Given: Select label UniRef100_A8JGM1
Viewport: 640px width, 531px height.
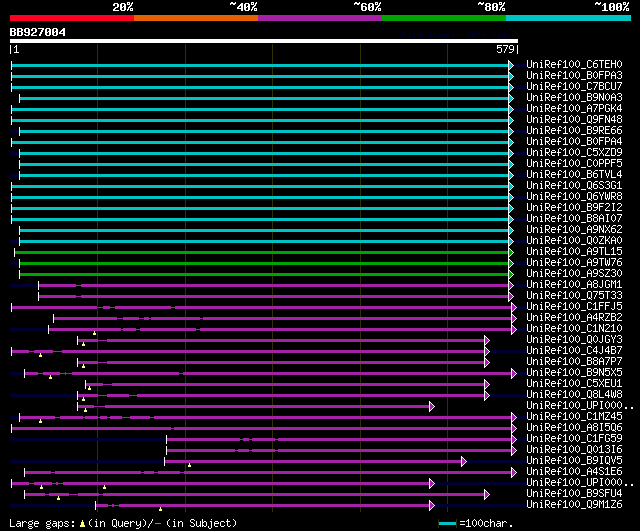Looking at the screenshot, I should pyautogui.click(x=574, y=285).
